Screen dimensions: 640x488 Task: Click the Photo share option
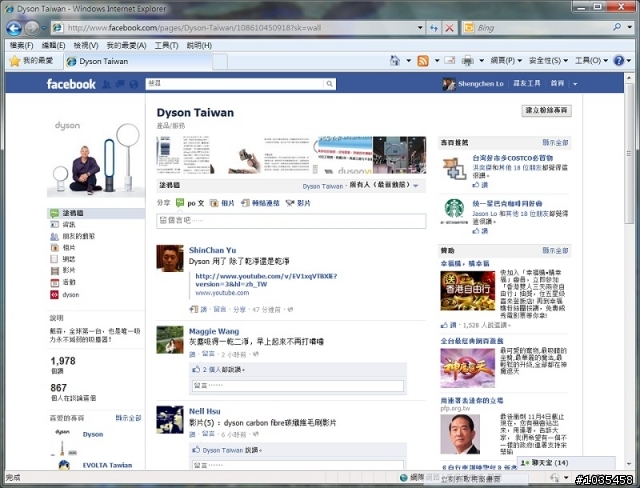pyautogui.click(x=222, y=203)
